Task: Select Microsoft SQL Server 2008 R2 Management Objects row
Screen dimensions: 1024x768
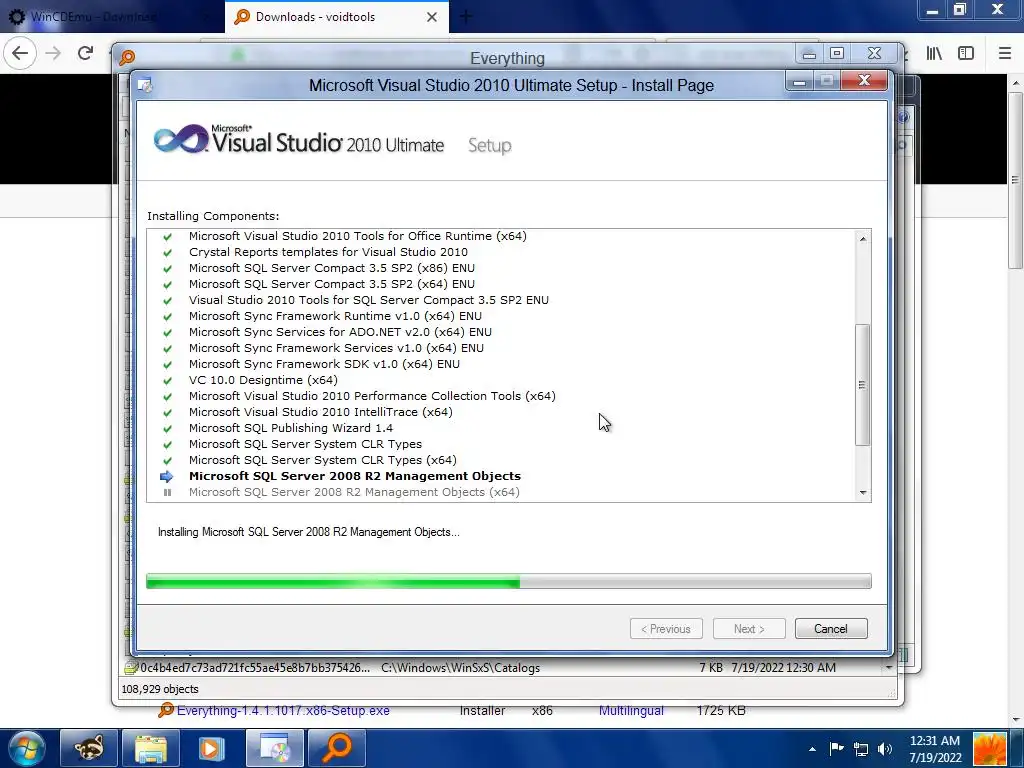Action: pyautogui.click(x=355, y=476)
